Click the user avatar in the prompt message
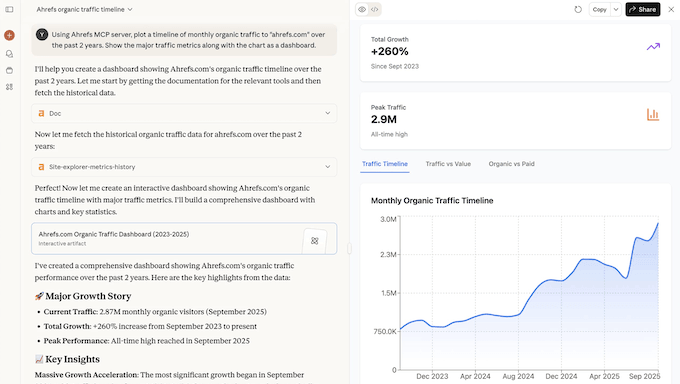680x384 pixels. point(42,34)
